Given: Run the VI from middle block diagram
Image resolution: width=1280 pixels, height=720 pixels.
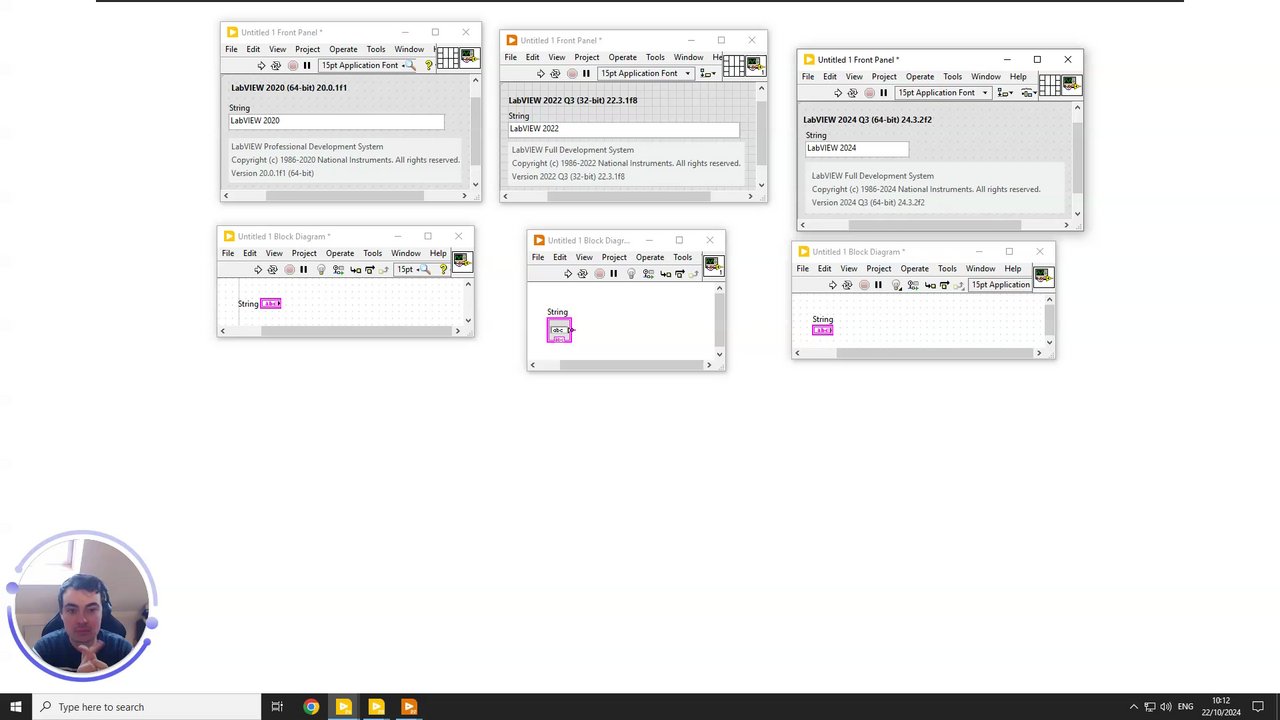Looking at the screenshot, I should click(567, 274).
